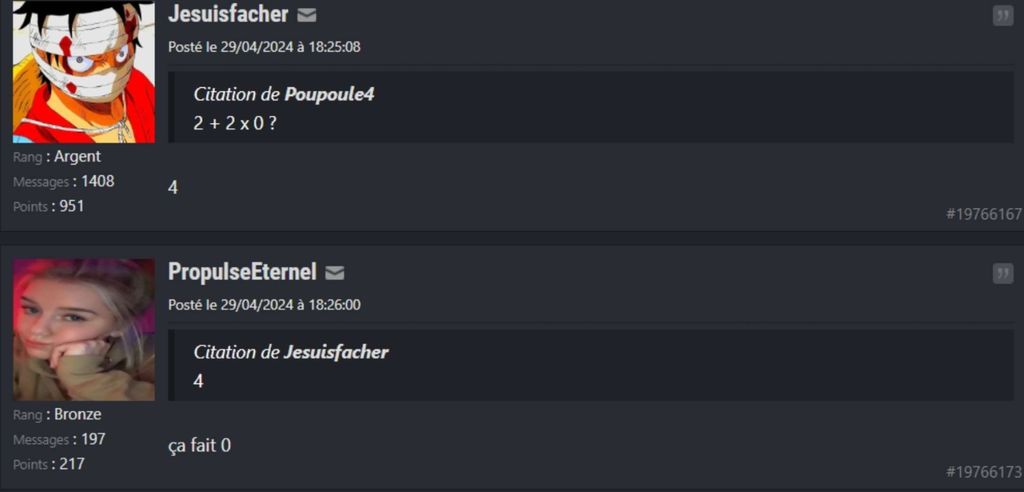Click the Argent rank label
1024x492 pixels.
coord(77,157)
